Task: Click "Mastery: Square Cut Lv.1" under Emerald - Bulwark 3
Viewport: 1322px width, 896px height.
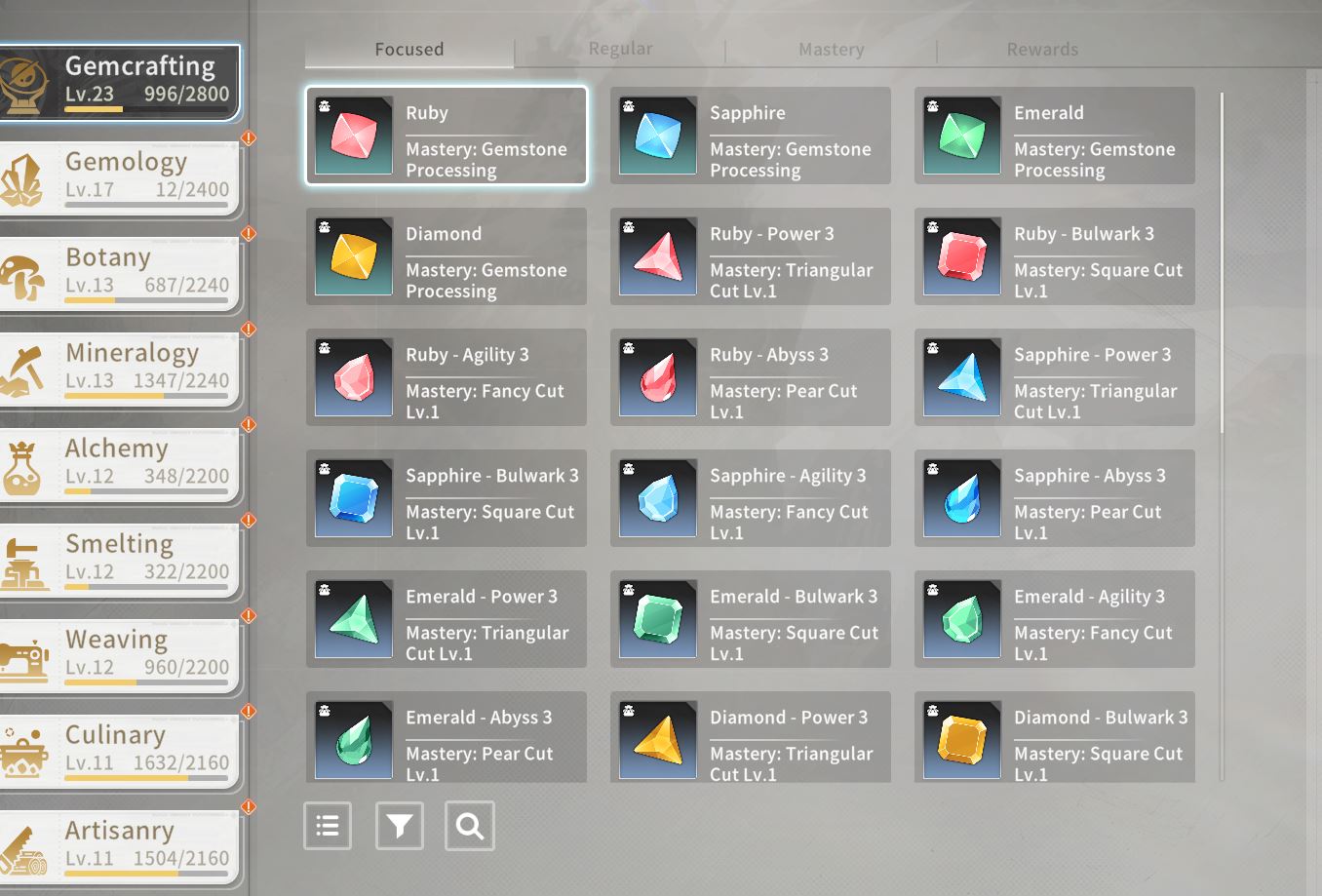Action: pos(795,643)
